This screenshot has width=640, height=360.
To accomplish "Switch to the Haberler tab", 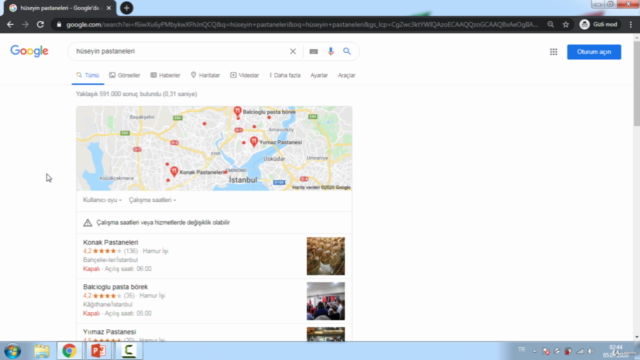I will pos(165,75).
